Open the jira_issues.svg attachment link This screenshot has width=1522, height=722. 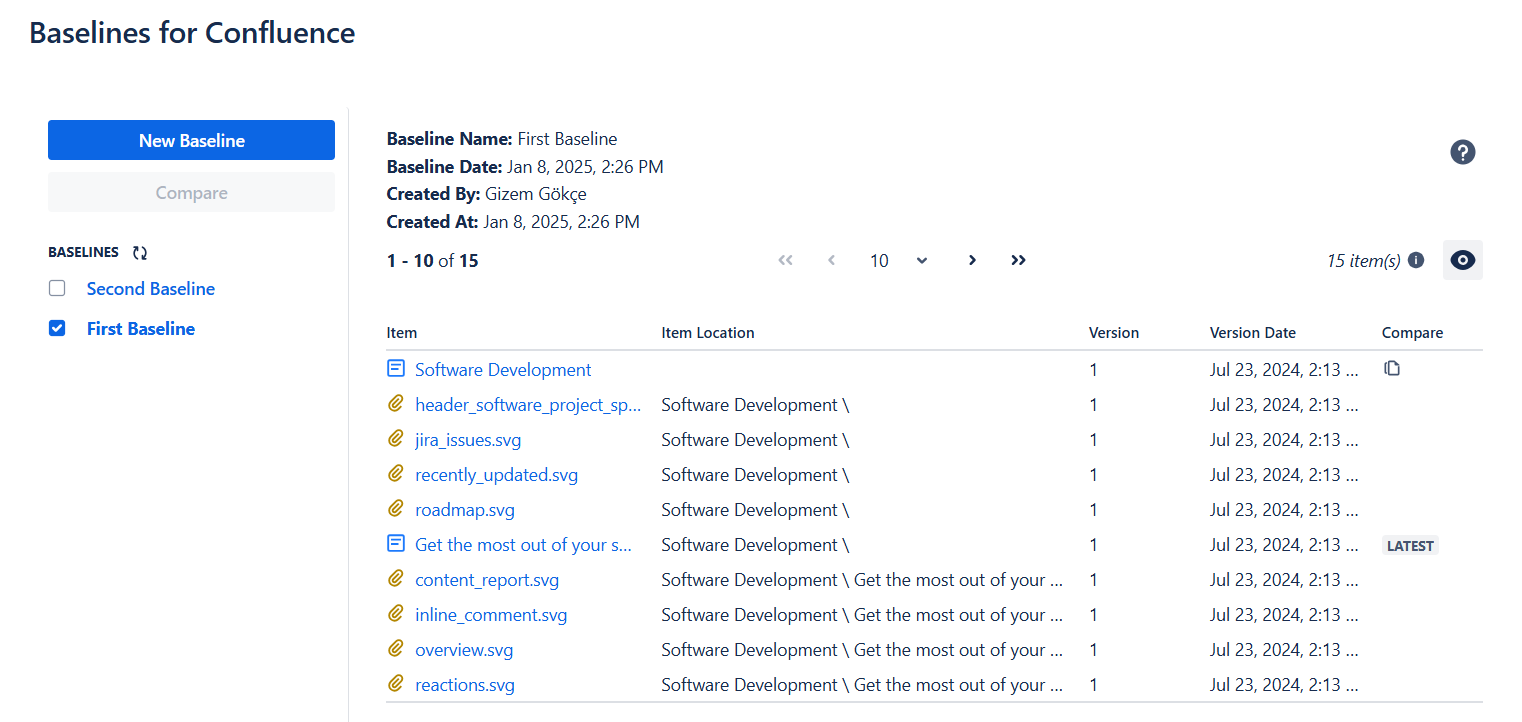(467, 439)
